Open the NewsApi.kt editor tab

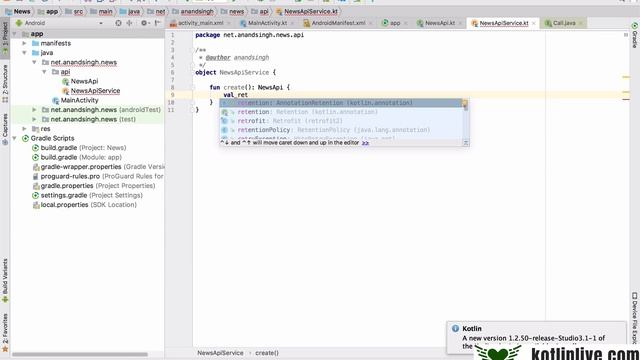[440, 23]
